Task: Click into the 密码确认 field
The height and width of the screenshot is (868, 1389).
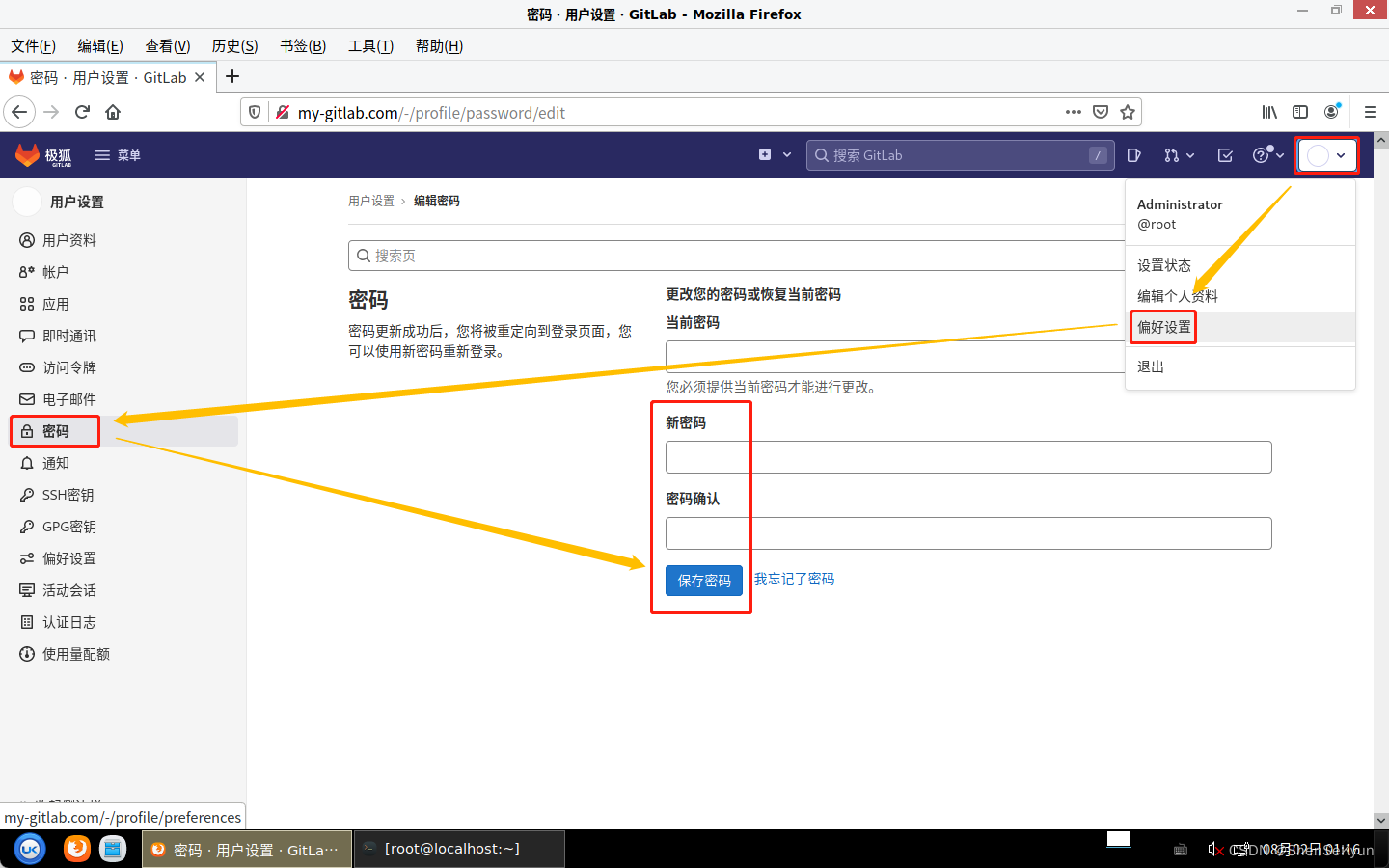Action: pos(968,533)
